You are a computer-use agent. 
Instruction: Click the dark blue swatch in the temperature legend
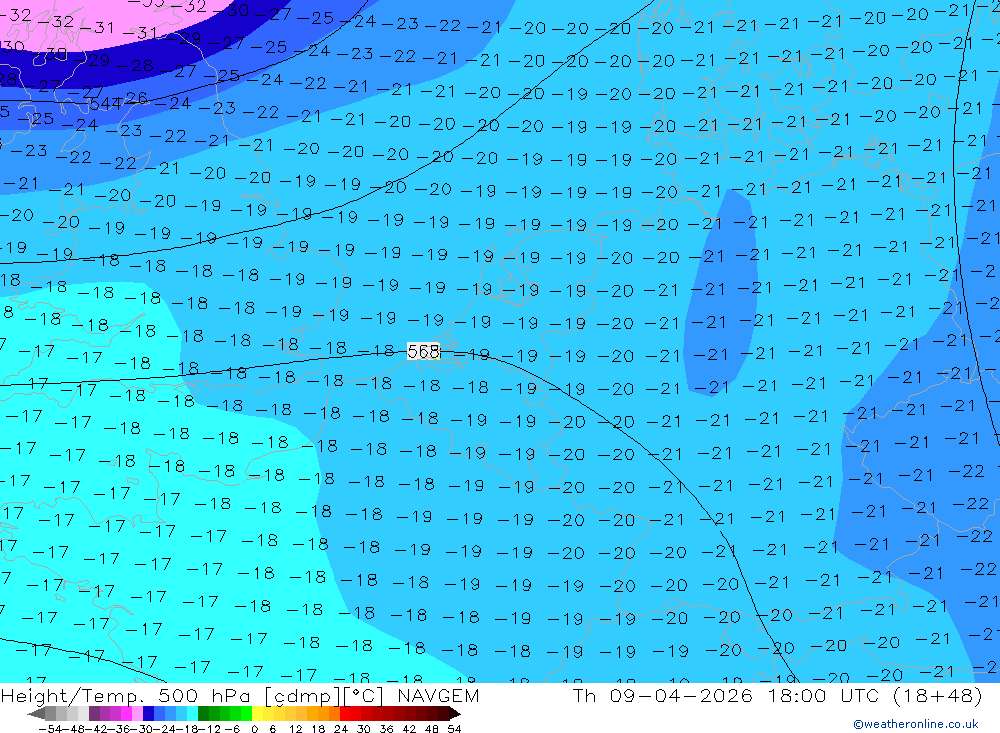[x=148, y=714]
